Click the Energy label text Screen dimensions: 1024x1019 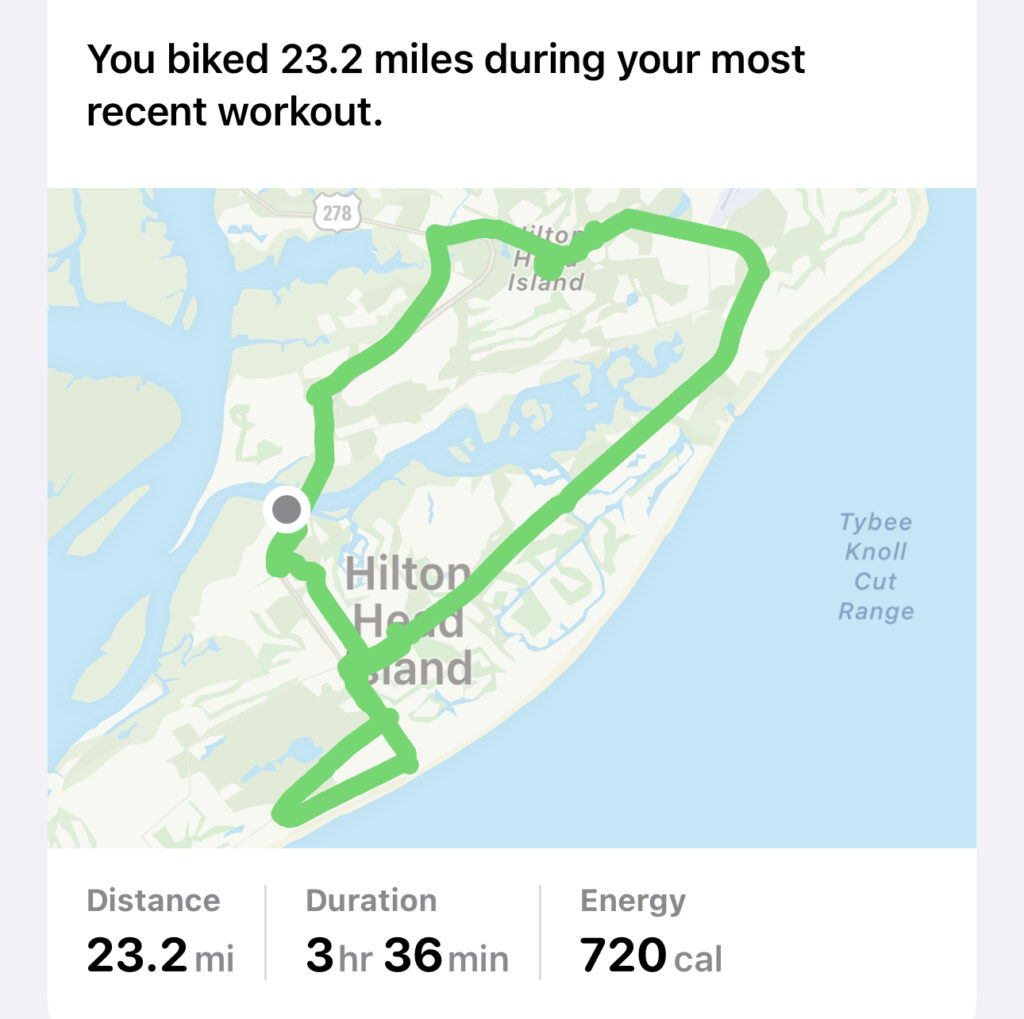pos(633,902)
